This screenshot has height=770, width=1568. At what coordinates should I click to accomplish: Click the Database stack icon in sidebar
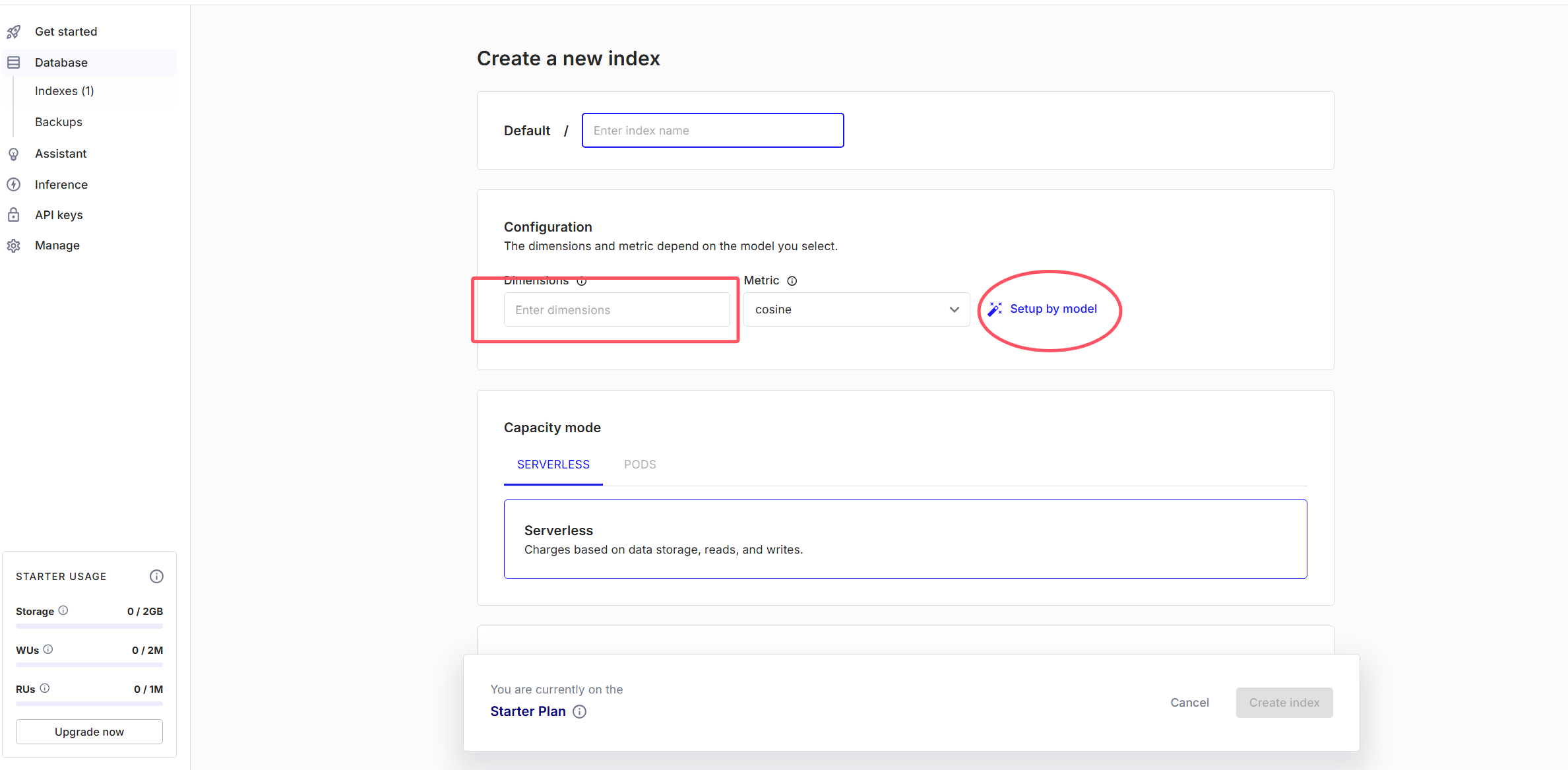pyautogui.click(x=13, y=63)
